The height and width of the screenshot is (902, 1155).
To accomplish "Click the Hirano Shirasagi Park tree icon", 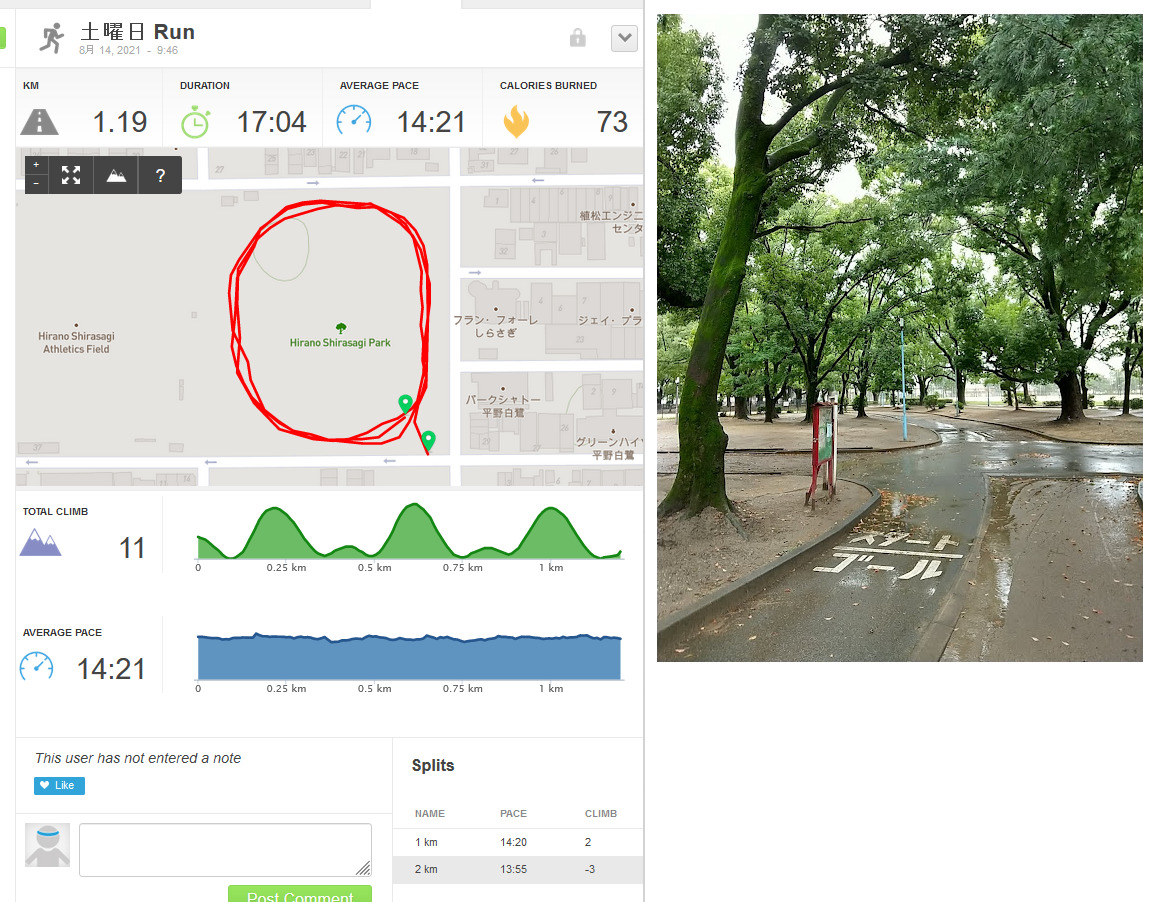I will point(340,328).
